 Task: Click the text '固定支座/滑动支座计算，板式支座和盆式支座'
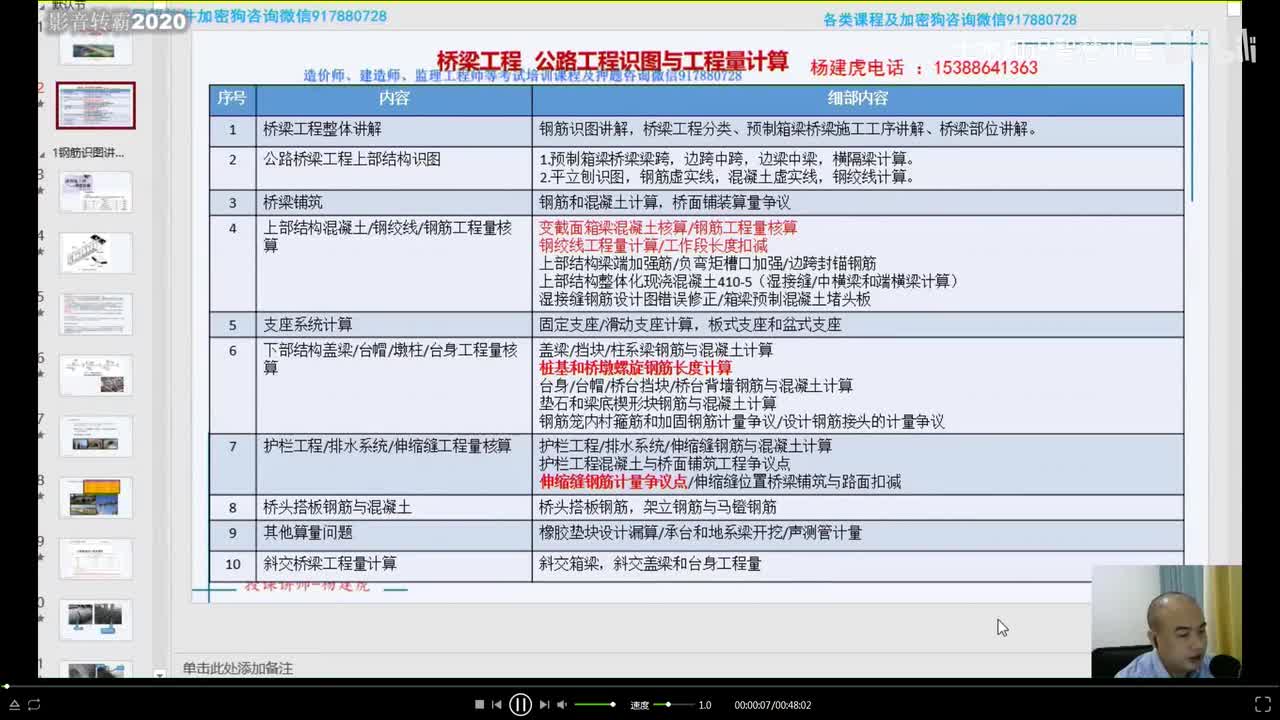(690, 325)
